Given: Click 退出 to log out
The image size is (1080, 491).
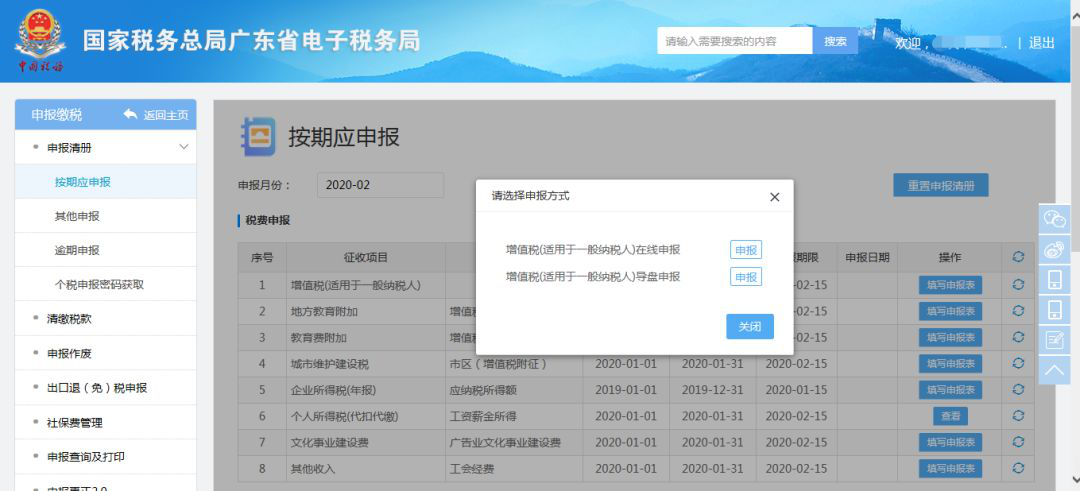Looking at the screenshot, I should click(x=1041, y=43).
